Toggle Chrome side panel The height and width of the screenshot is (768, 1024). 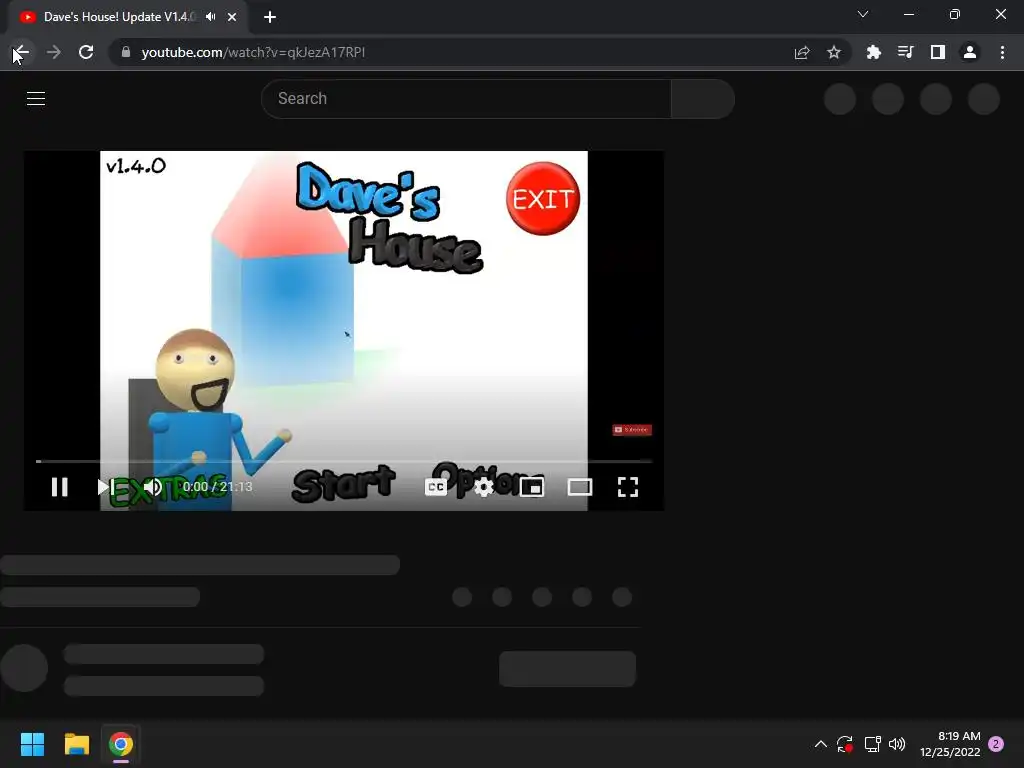(938, 52)
